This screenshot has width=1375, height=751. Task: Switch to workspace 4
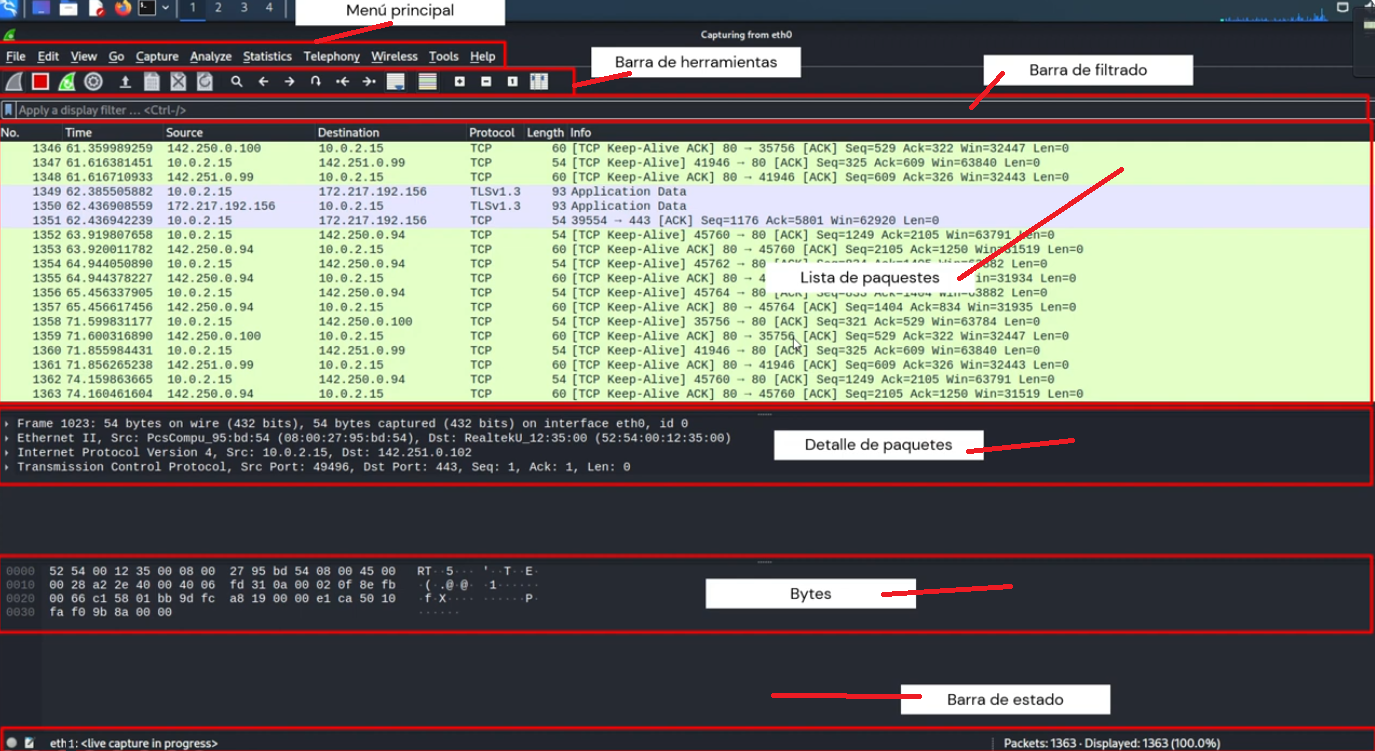pos(268,8)
